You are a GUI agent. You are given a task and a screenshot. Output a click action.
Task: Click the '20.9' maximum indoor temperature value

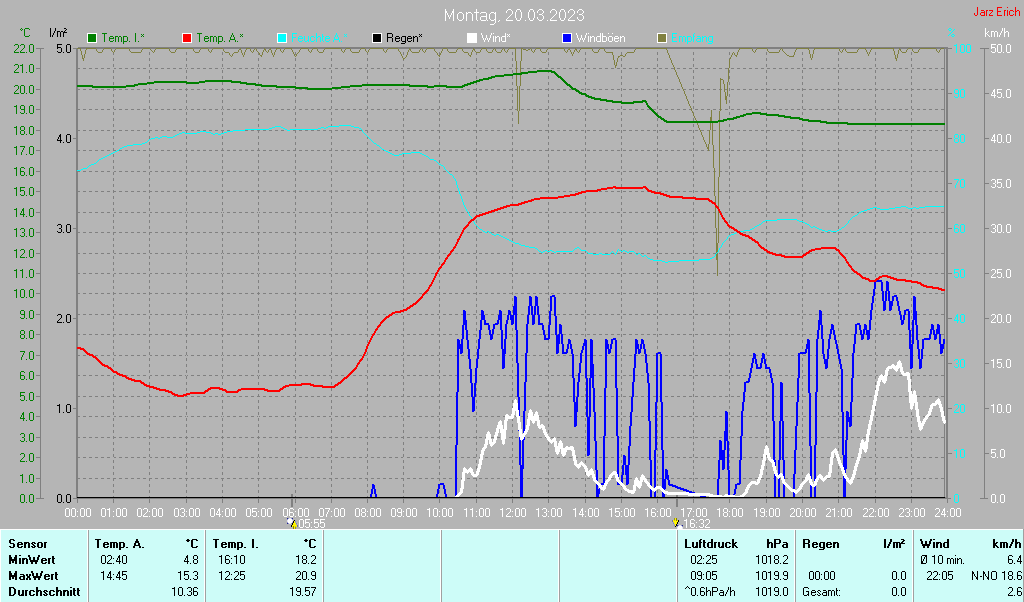[306, 577]
